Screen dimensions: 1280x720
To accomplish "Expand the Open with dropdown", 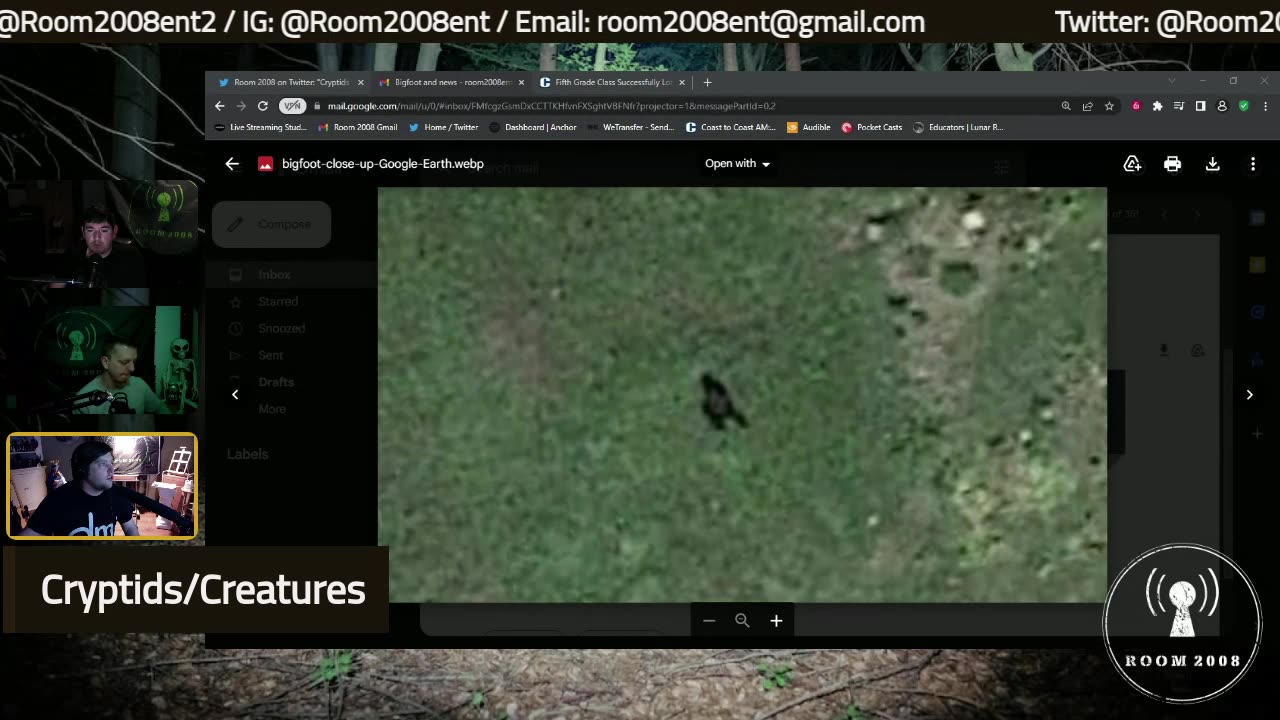I will coord(738,164).
